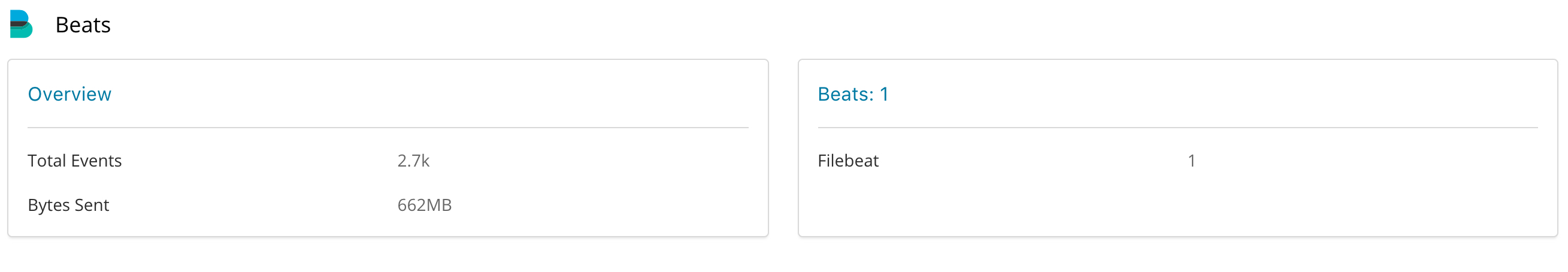Click the 662MB bytes sent value
The width and height of the screenshot is (1568, 272).
pyautogui.click(x=424, y=205)
